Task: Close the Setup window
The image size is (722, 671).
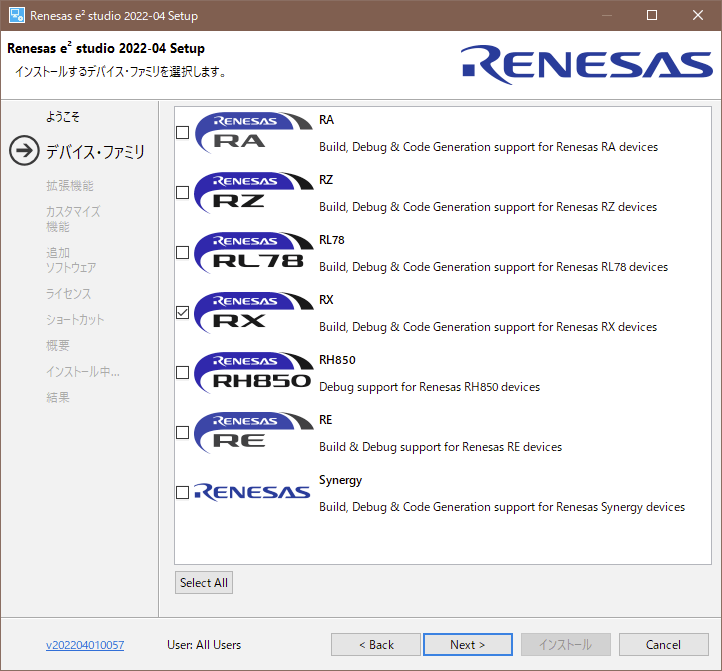Action: [x=698, y=15]
